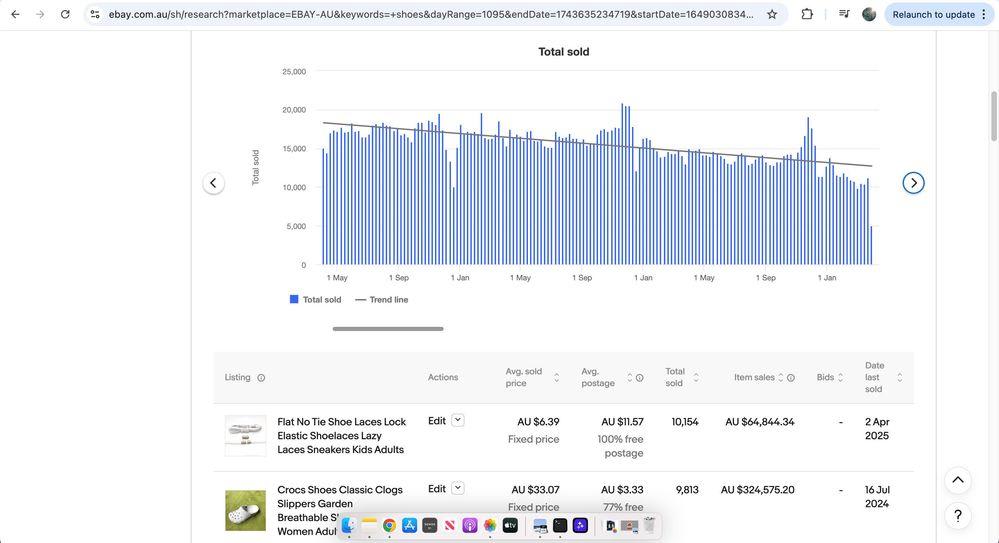Open Apple TV from the dock
The height and width of the screenshot is (543, 999).
click(x=510, y=526)
